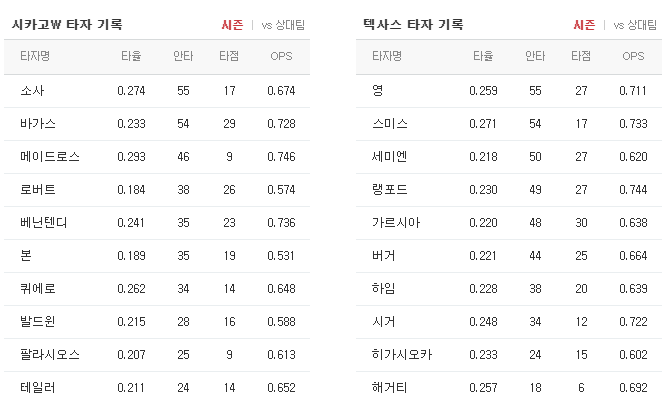Select batter 바가스 row
Image resolution: width=664 pixels, height=414 pixels.
coord(157,124)
